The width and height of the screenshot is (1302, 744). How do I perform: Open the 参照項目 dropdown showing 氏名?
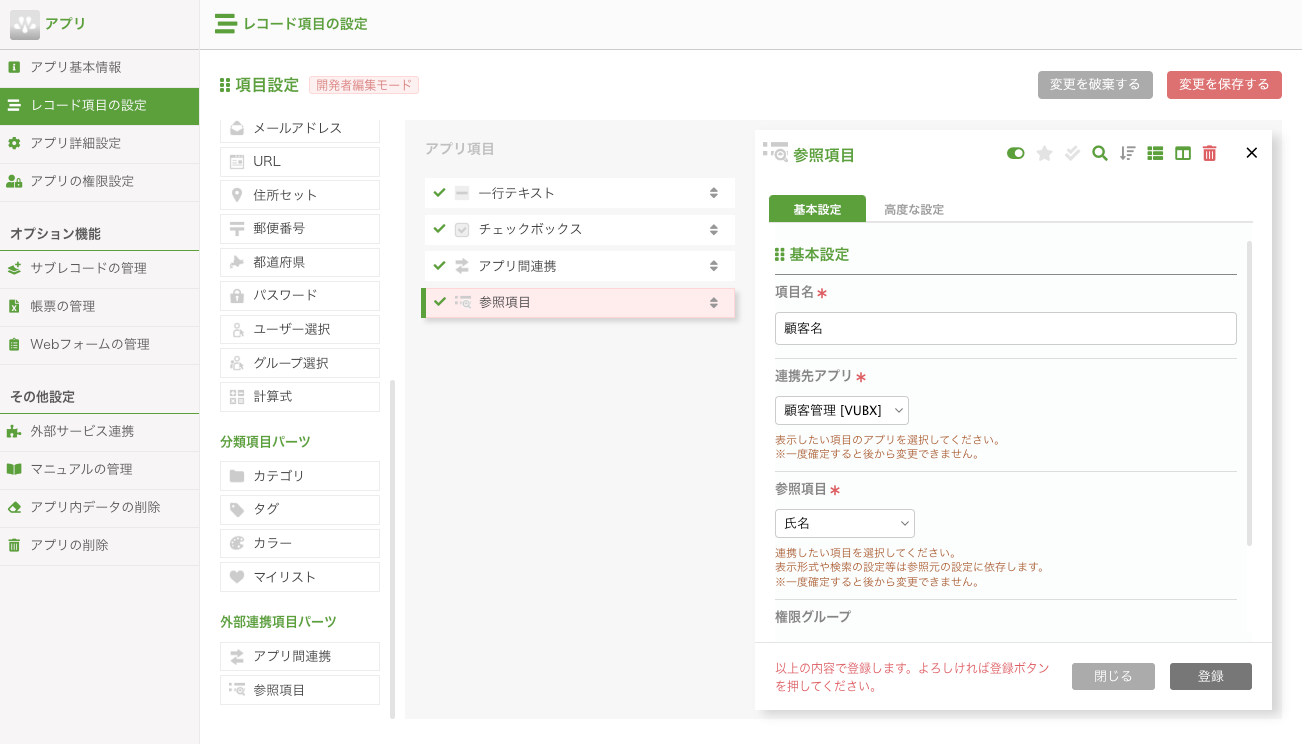click(845, 523)
